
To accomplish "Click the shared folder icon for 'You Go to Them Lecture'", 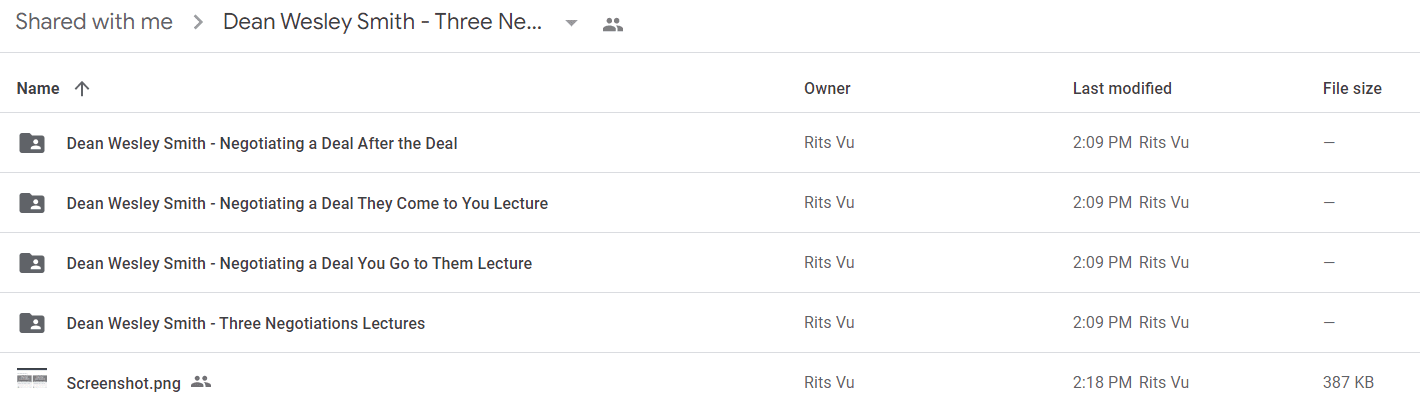I will [x=32, y=263].
